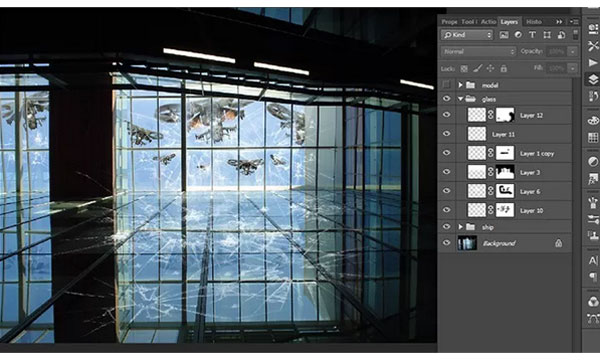Screen dimensions: 600x362
Task: Lock position move icon
Action: pos(490,68)
